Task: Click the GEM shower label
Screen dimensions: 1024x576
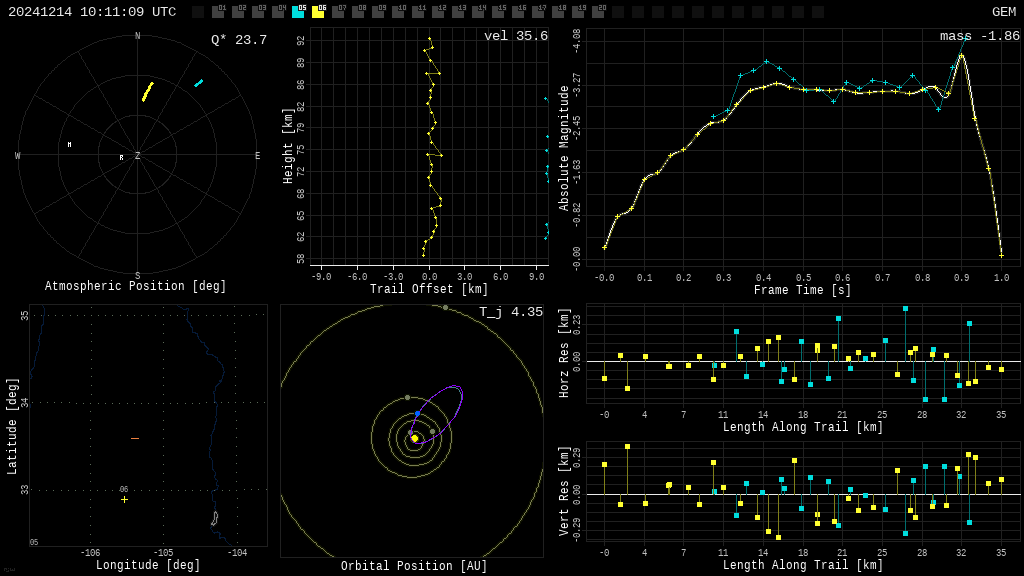Action: [1003, 12]
